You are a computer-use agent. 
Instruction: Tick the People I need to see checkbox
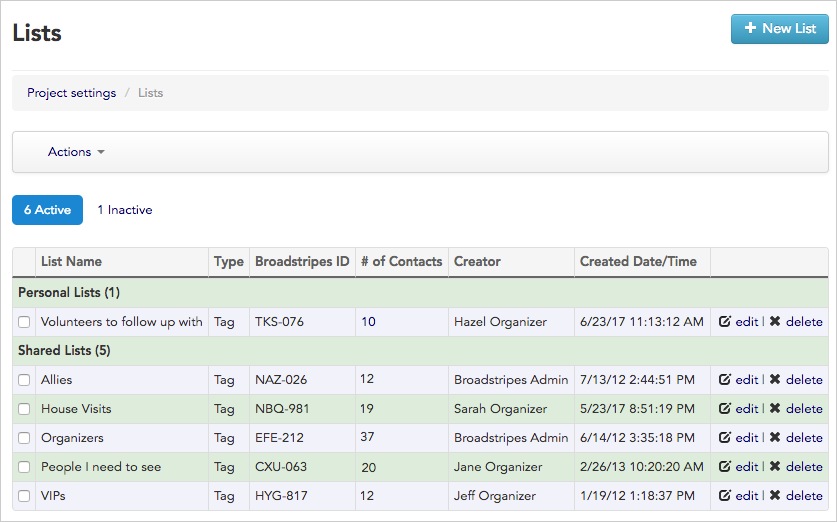click(x=24, y=467)
